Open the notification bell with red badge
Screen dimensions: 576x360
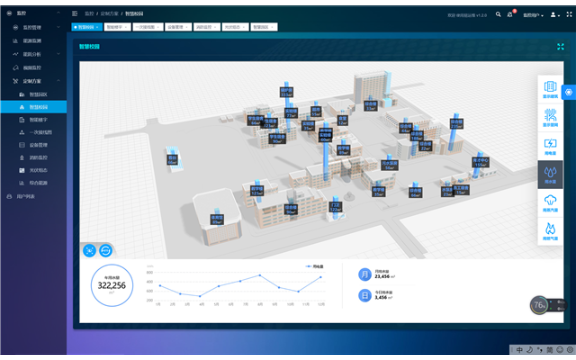(510, 14)
